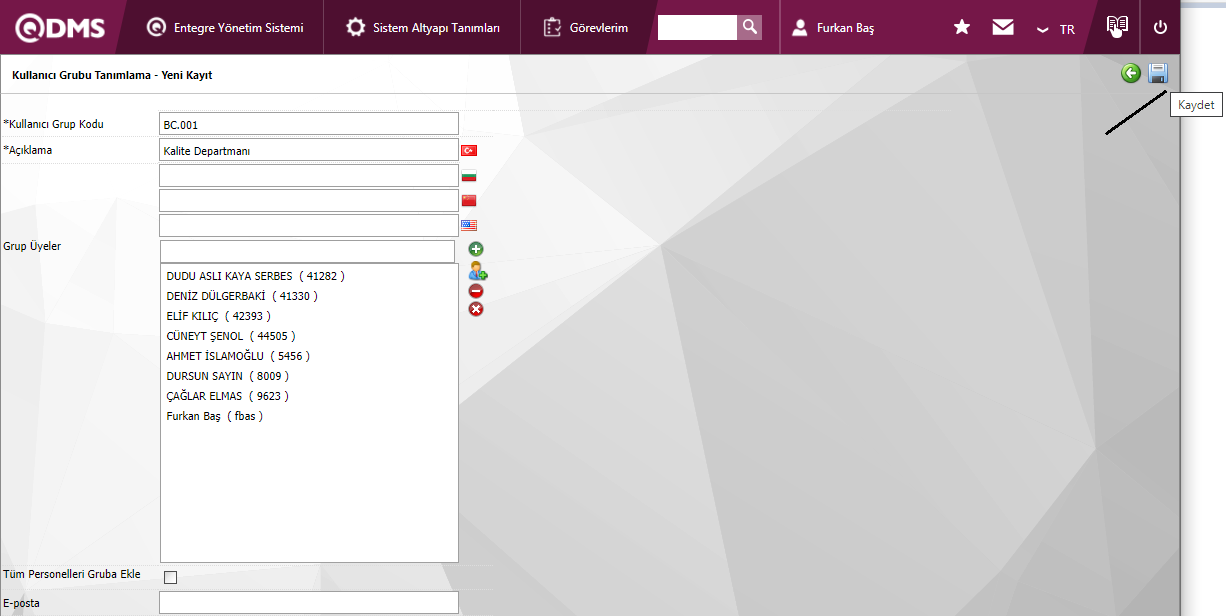
Task: Click the top search input box
Action: tap(697, 27)
